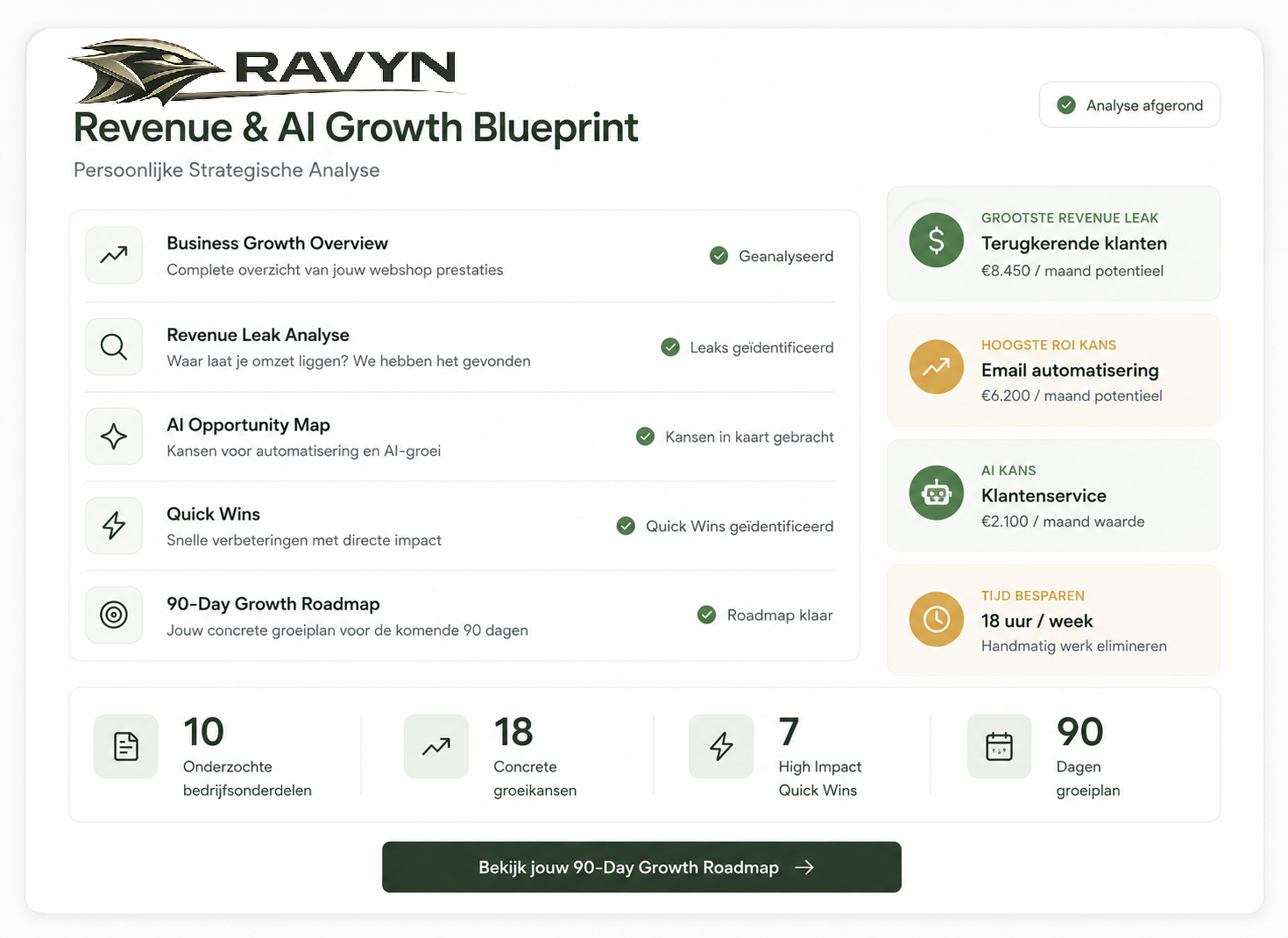1288x938 pixels.
Task: Click the Kansen in kaart gebracht status text
Action: pyautogui.click(x=749, y=437)
